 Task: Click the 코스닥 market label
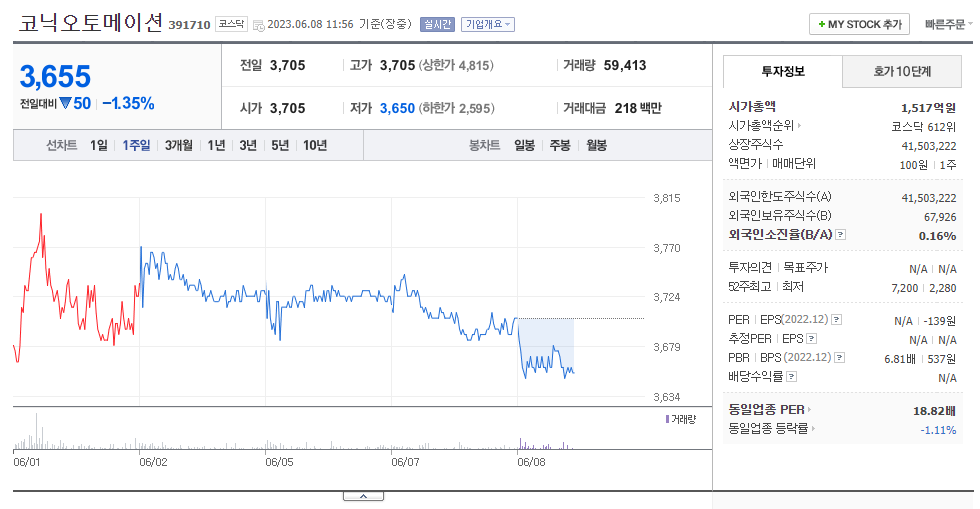click(231, 24)
